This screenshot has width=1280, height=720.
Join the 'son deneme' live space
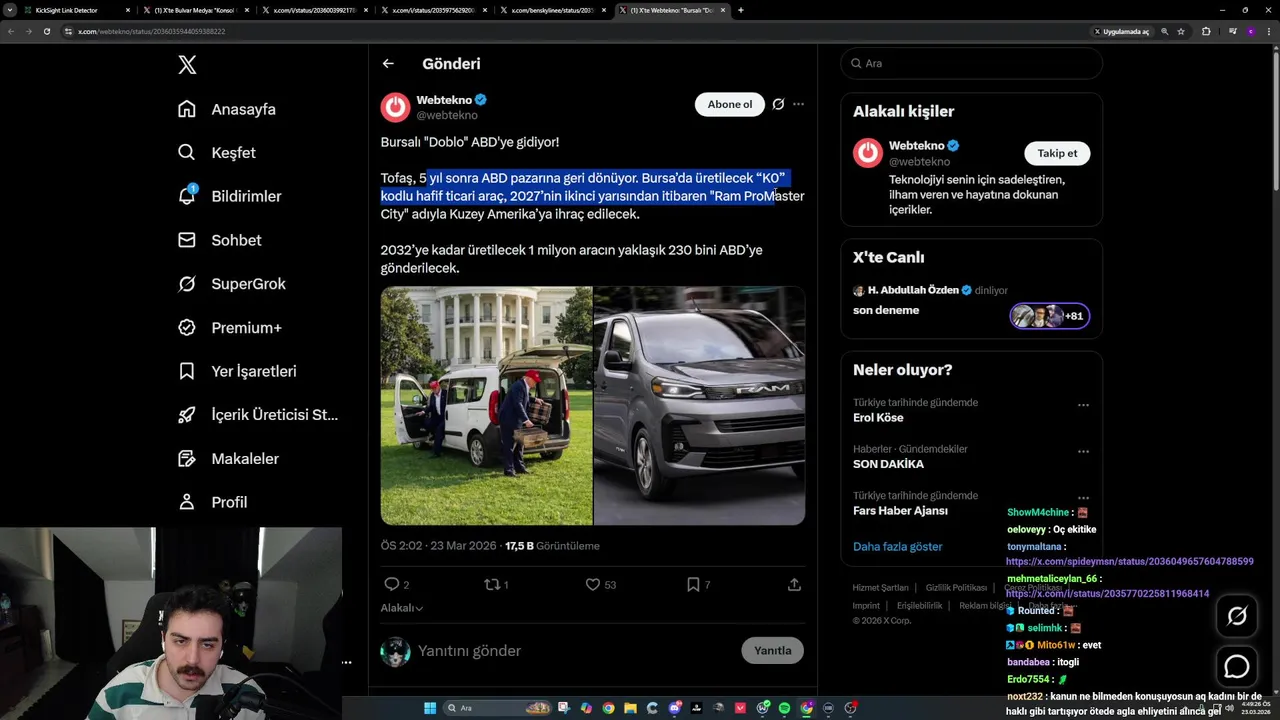pos(971,304)
